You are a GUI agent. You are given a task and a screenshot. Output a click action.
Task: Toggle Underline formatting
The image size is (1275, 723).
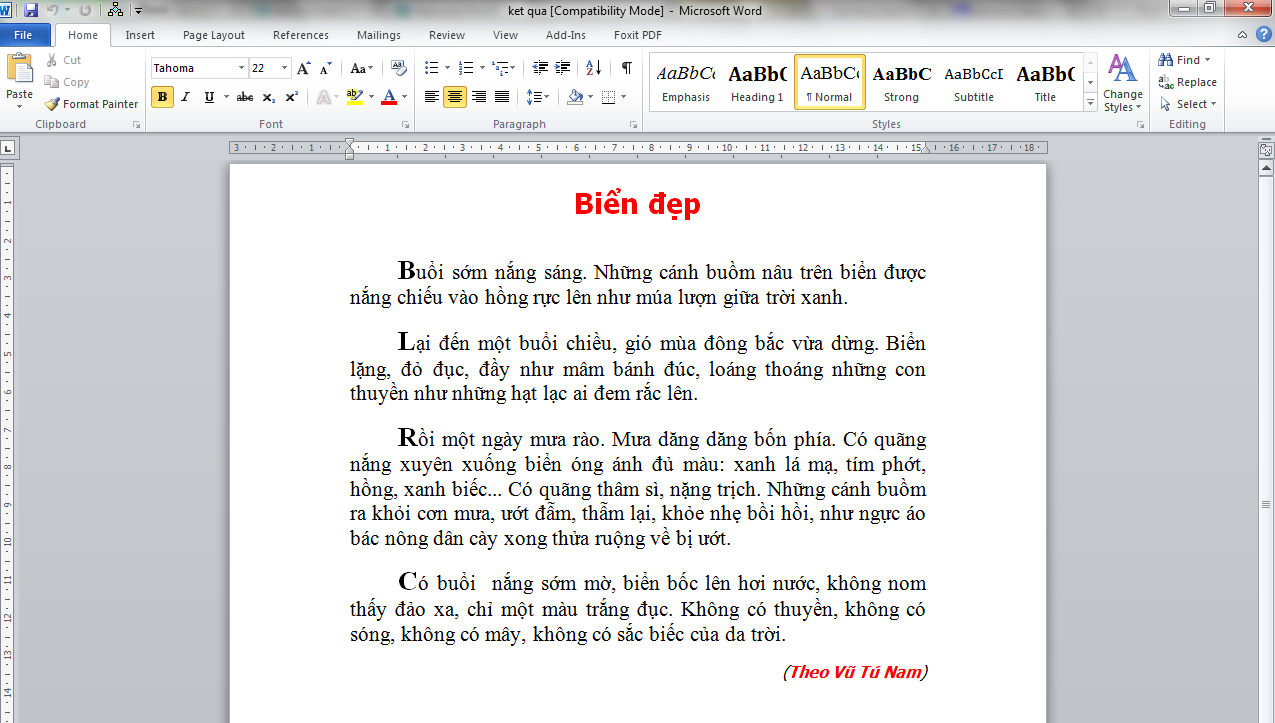point(209,97)
